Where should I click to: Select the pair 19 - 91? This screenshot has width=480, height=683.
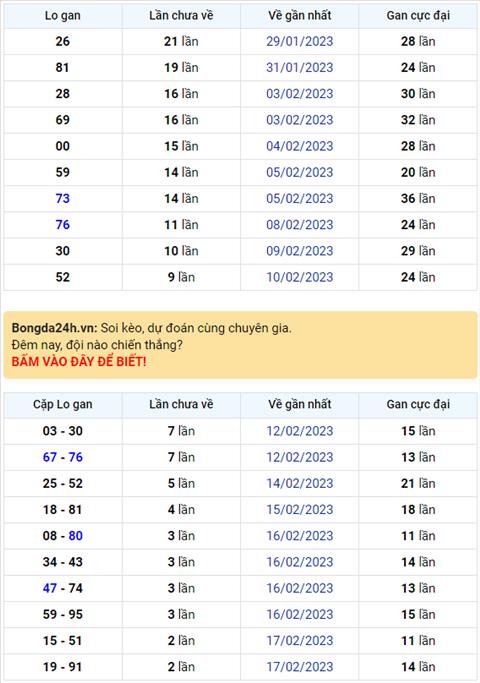click(x=63, y=666)
